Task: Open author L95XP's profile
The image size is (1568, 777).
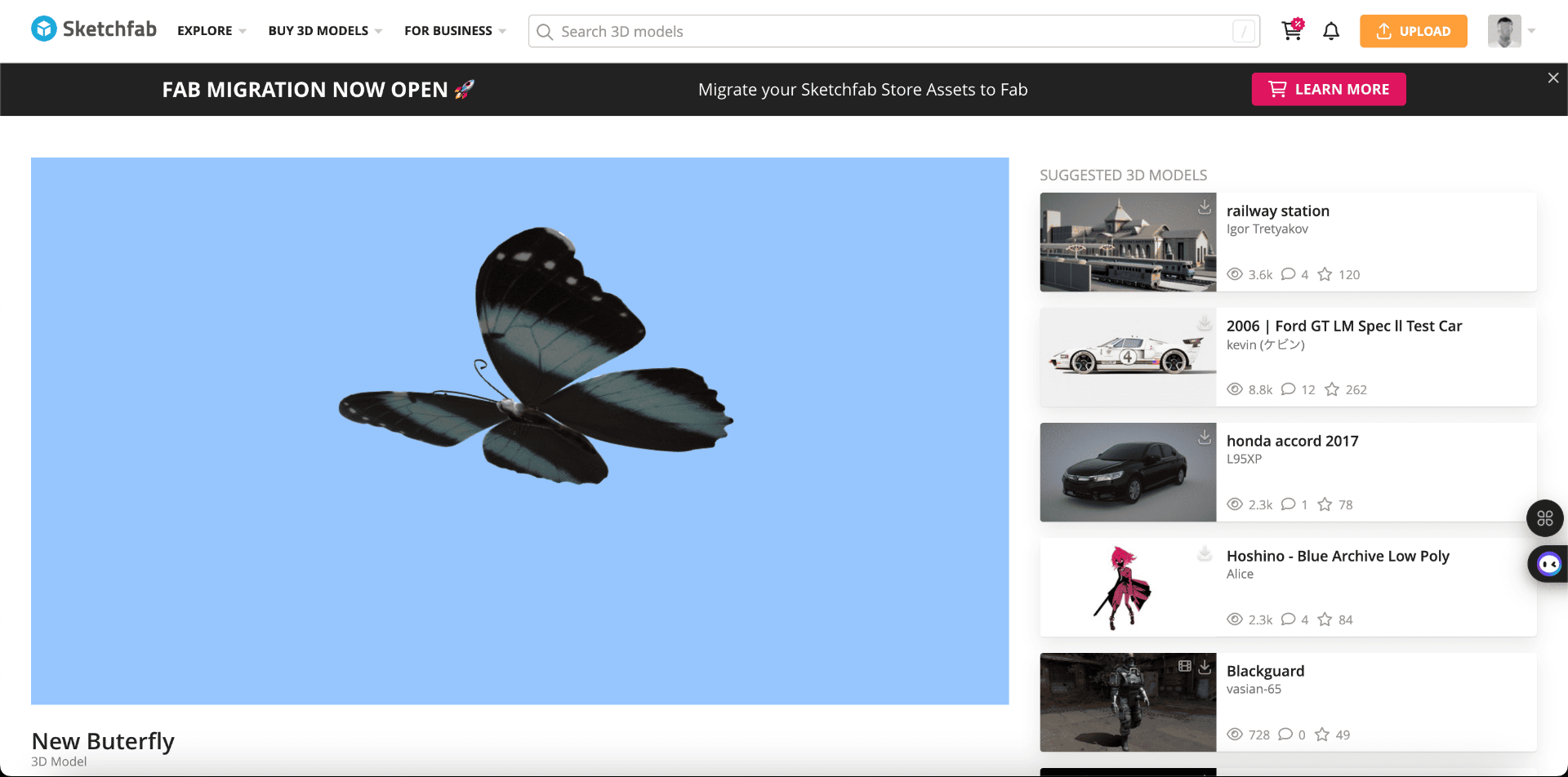Action: click(1244, 459)
